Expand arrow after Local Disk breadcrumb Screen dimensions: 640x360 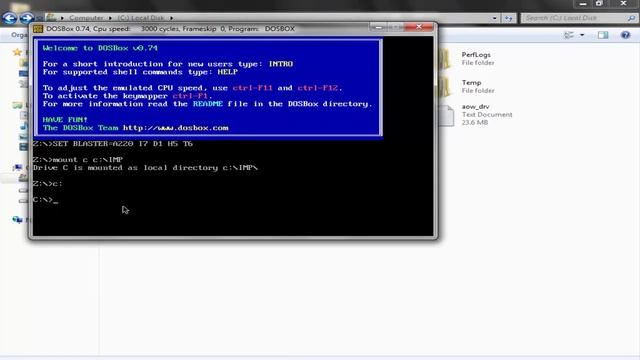click(x=171, y=18)
